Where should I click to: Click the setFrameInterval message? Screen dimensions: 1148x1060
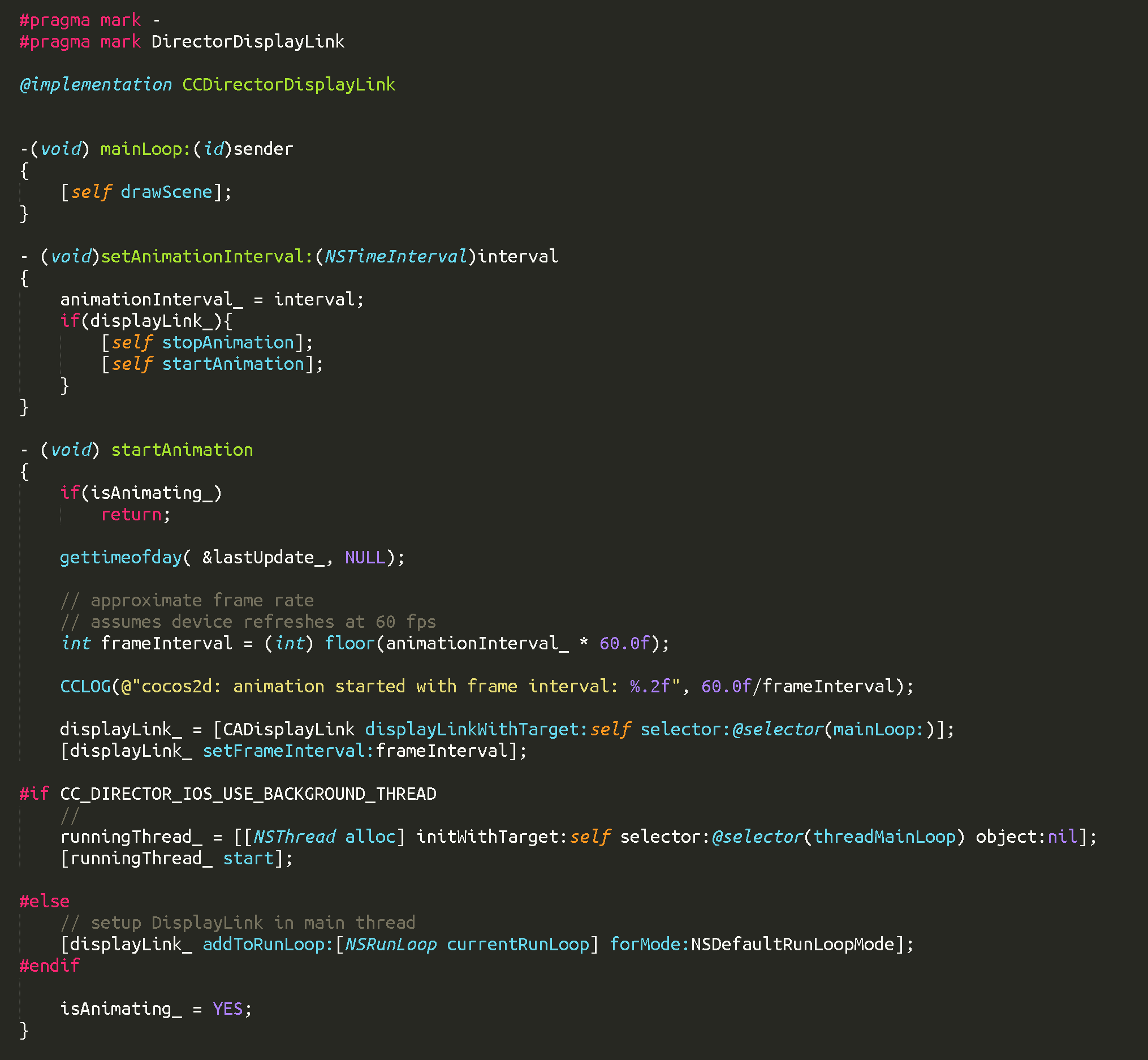tap(283, 750)
